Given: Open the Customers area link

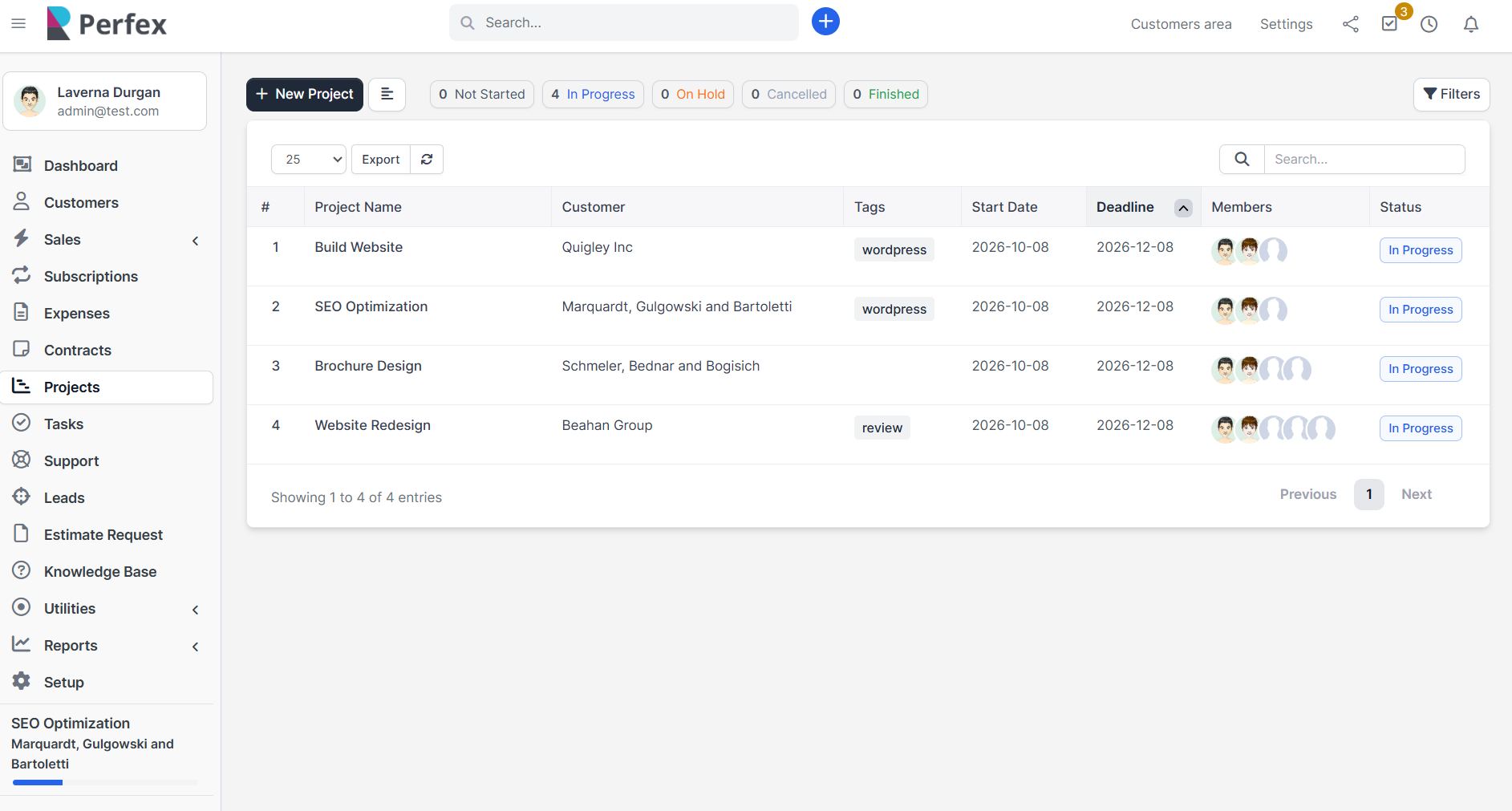Looking at the screenshot, I should pyautogui.click(x=1181, y=24).
